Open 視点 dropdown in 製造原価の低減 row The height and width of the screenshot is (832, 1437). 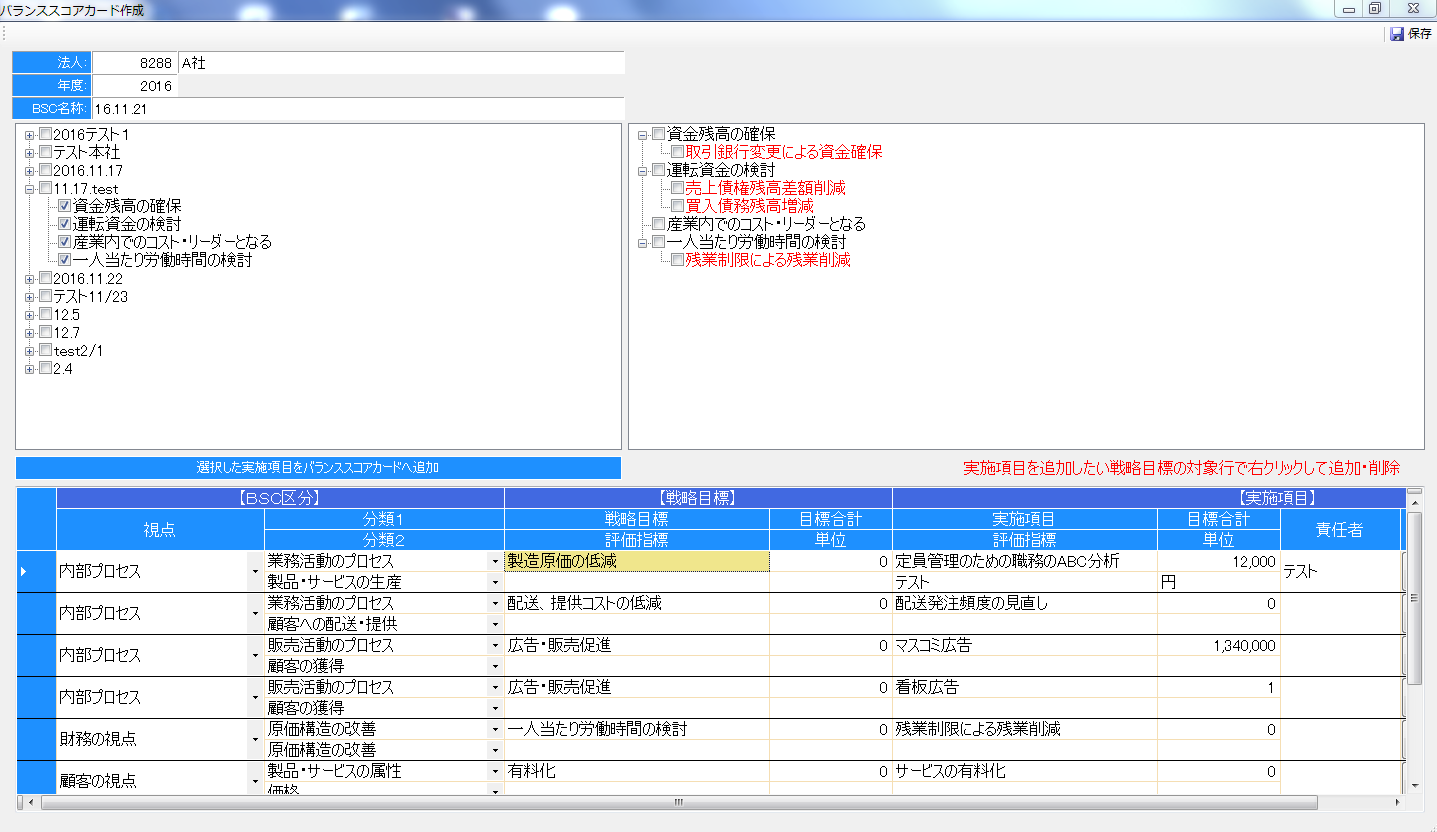254,572
